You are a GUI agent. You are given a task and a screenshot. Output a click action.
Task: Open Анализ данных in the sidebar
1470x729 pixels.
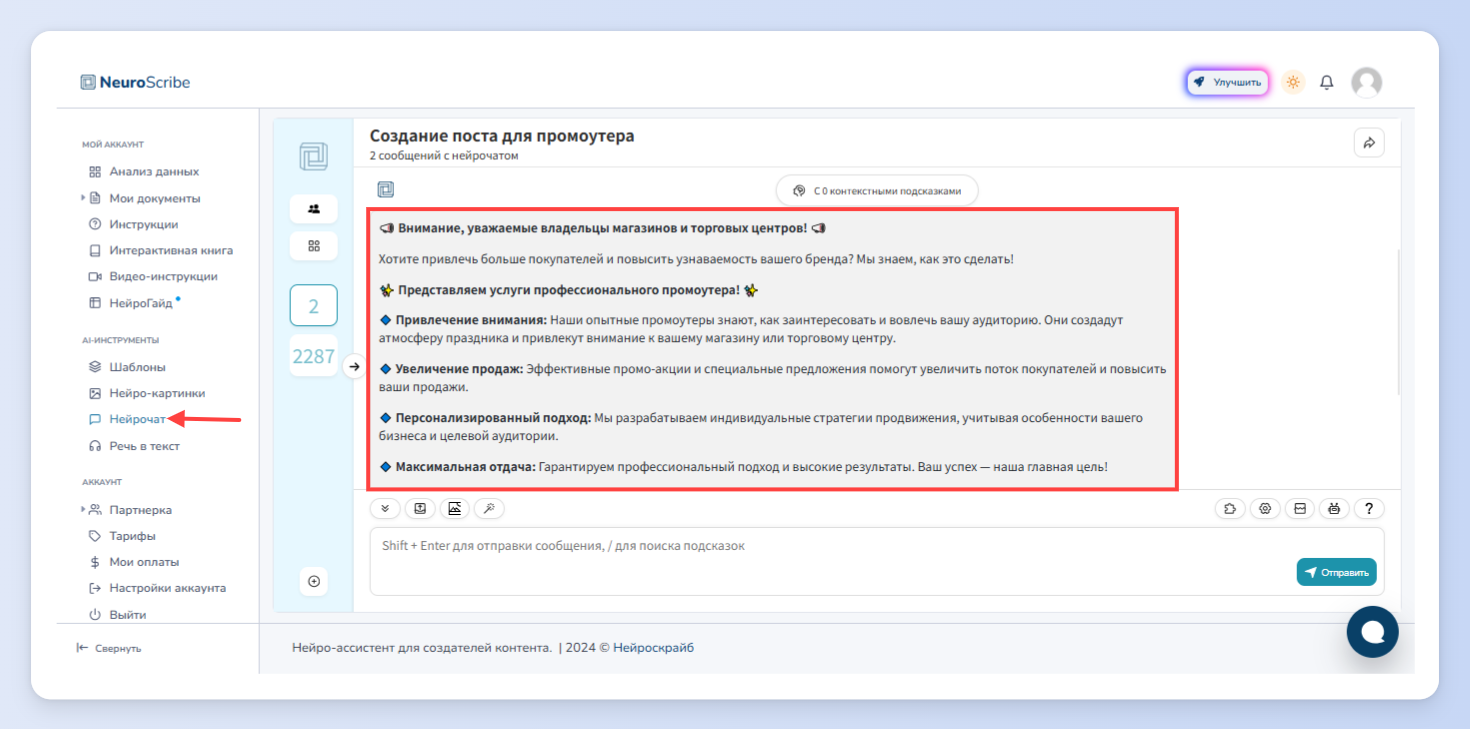(x=154, y=172)
